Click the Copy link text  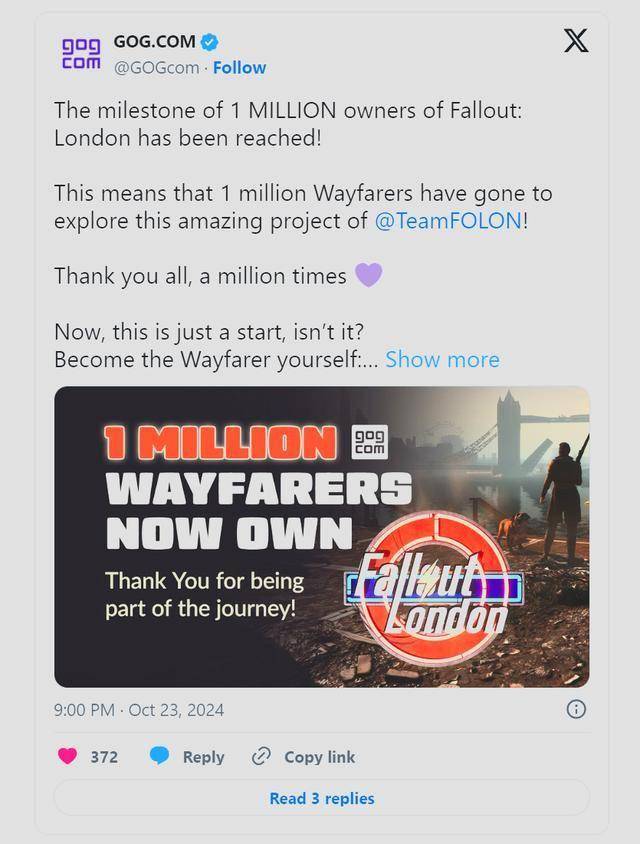click(x=320, y=757)
